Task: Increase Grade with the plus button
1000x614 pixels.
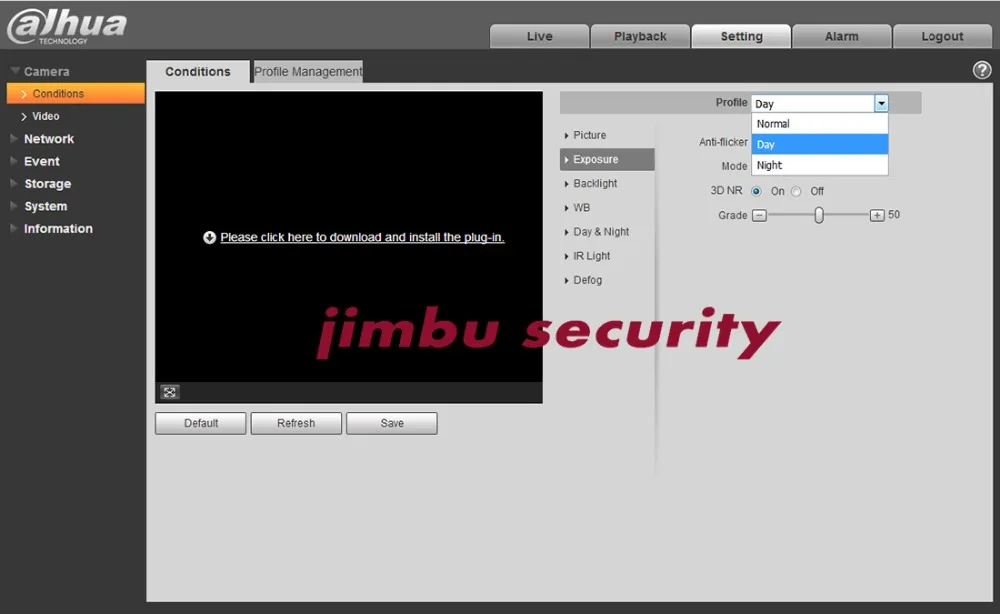Action: [x=877, y=216]
